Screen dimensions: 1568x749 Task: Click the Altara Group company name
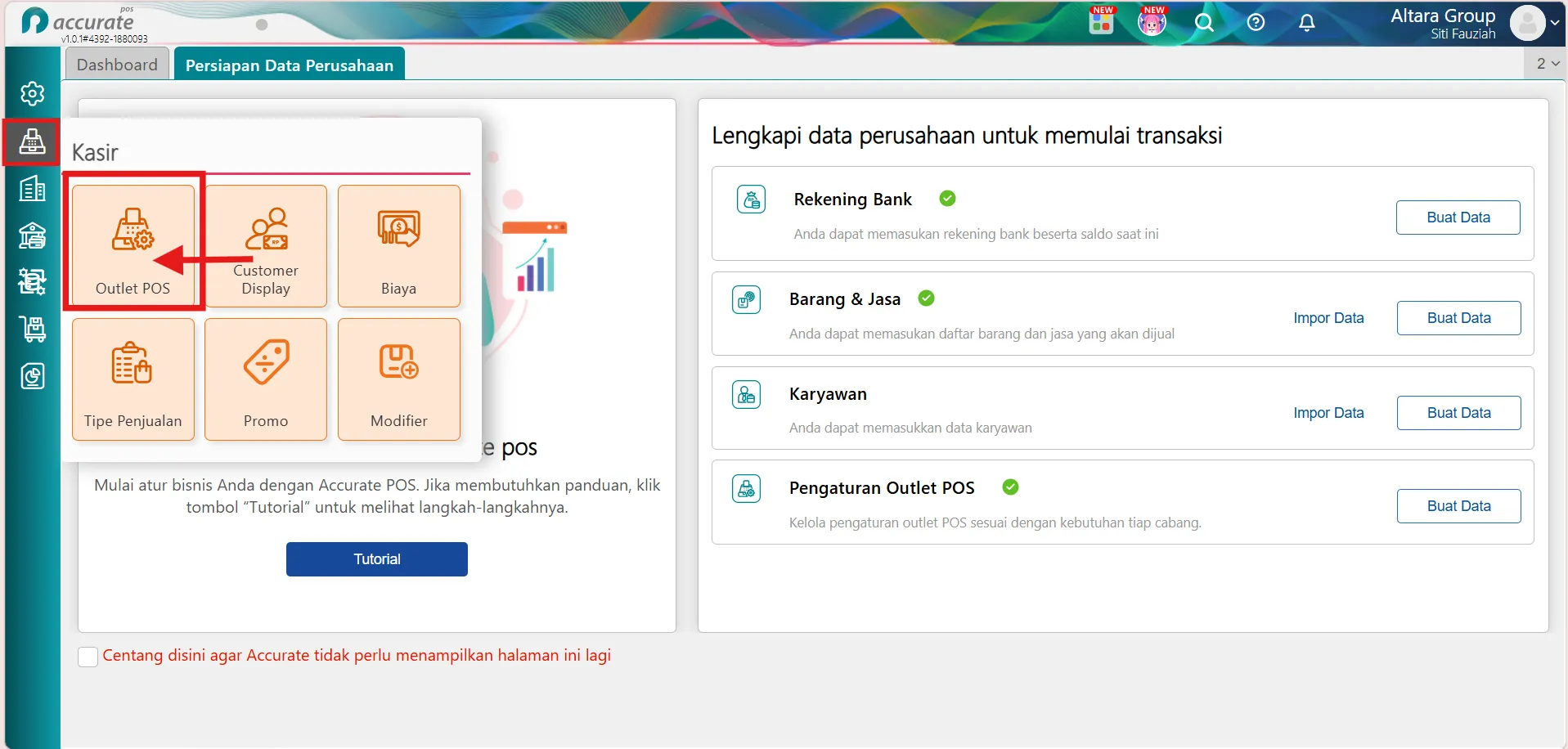click(1443, 16)
